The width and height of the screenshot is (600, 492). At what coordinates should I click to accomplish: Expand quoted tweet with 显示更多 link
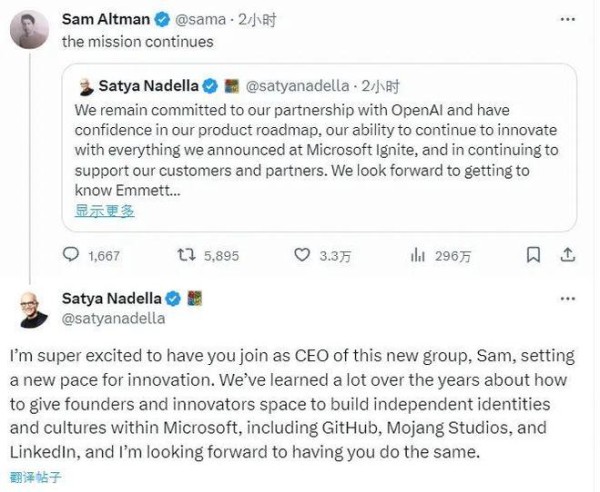point(104,211)
